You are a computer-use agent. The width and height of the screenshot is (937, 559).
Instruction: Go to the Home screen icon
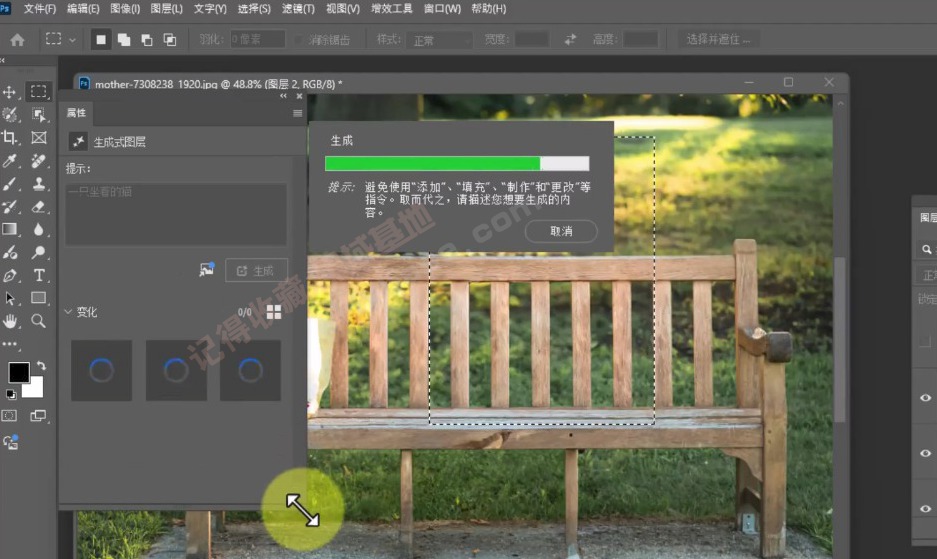pyautogui.click(x=17, y=40)
